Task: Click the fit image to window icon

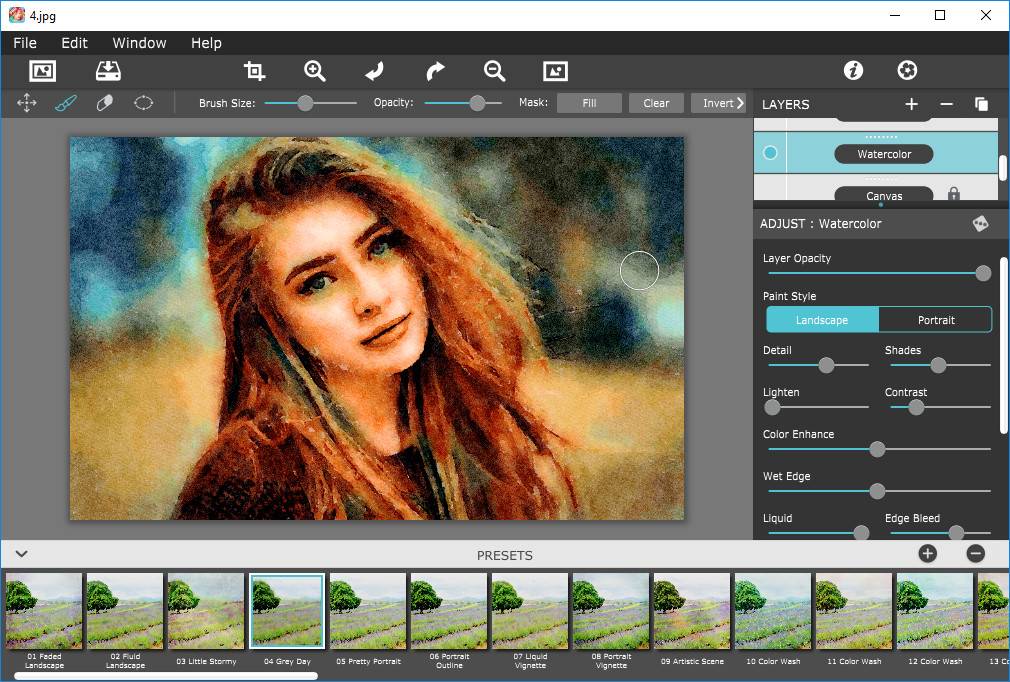Action: (555, 71)
